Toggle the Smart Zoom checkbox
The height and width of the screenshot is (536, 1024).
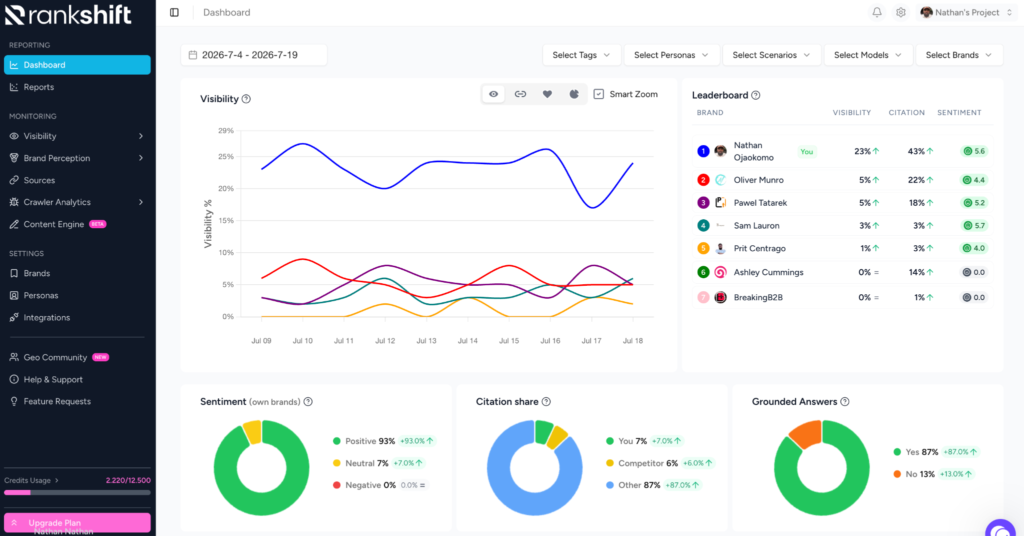[x=599, y=94]
